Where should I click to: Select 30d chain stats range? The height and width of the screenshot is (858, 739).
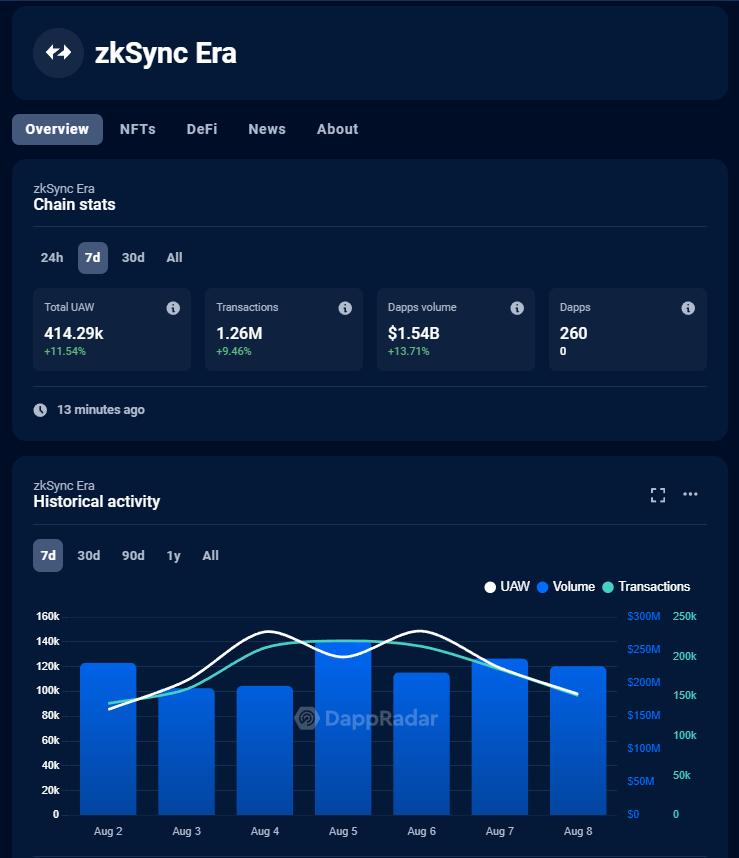click(x=133, y=258)
